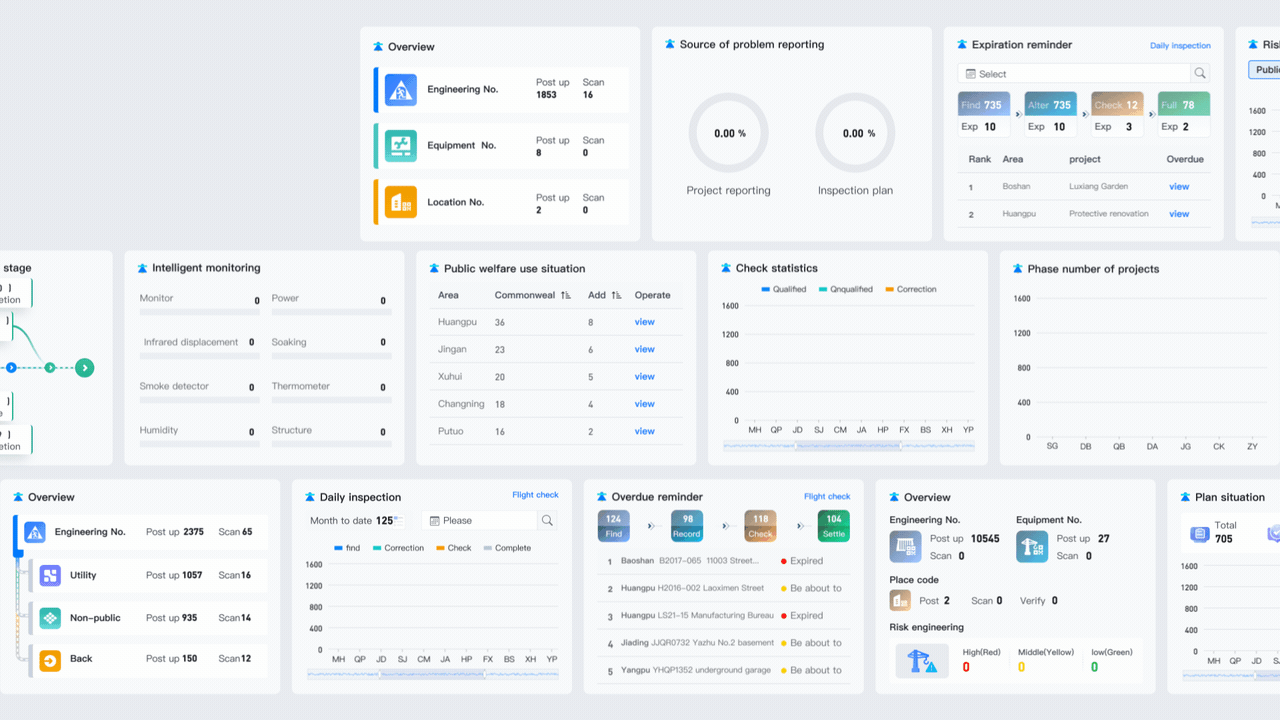Click view for Boshan Luxiang Garden
This screenshot has width=1280, height=720.
point(1179,186)
